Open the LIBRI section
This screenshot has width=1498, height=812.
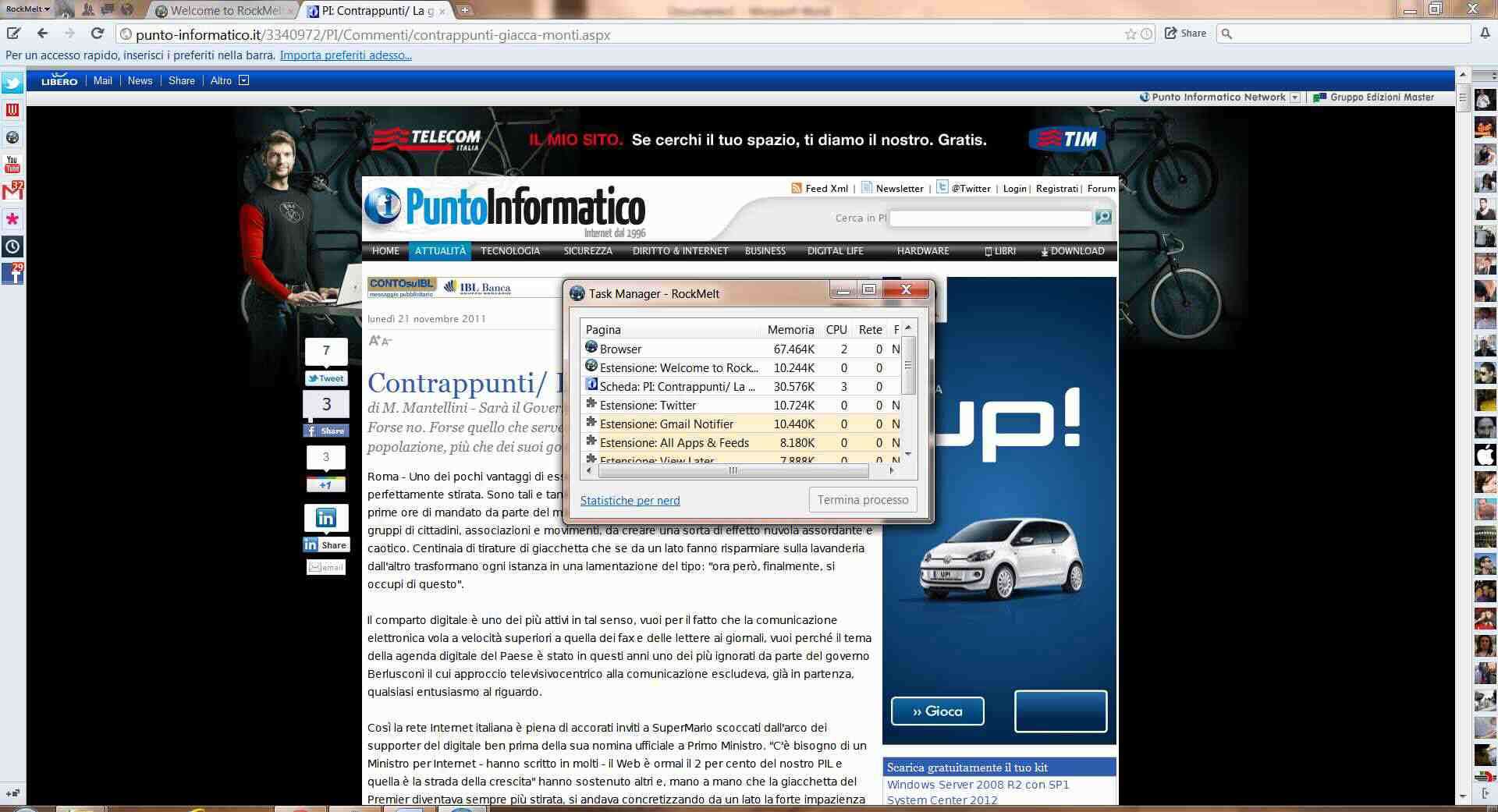pyautogui.click(x=1000, y=251)
